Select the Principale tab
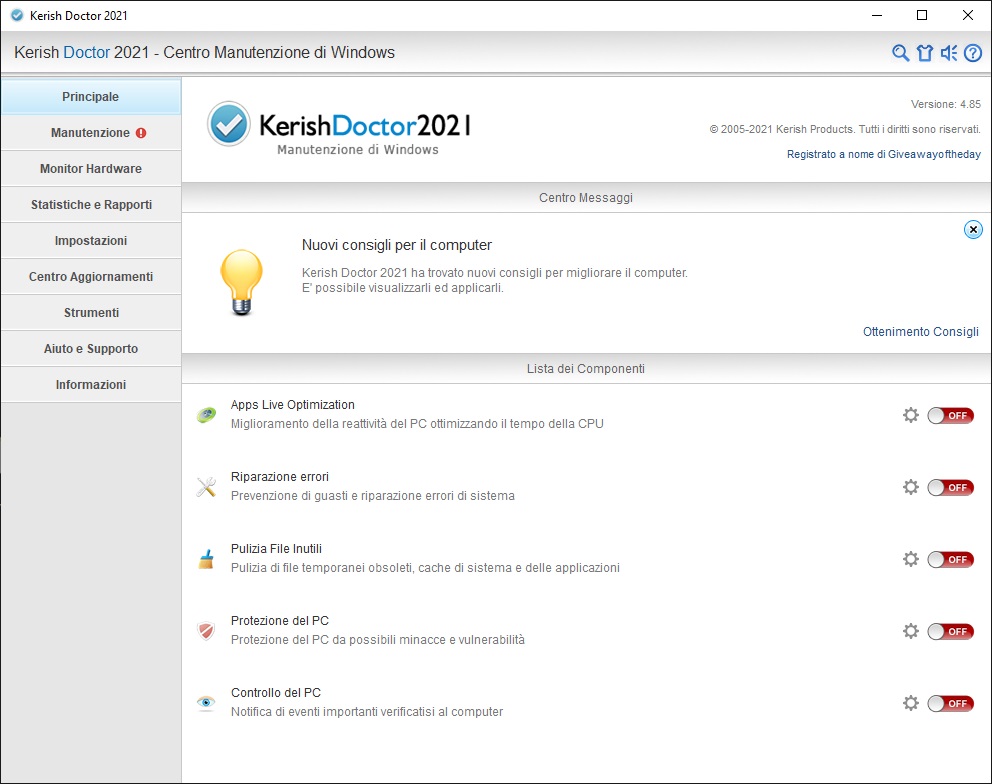 point(90,97)
